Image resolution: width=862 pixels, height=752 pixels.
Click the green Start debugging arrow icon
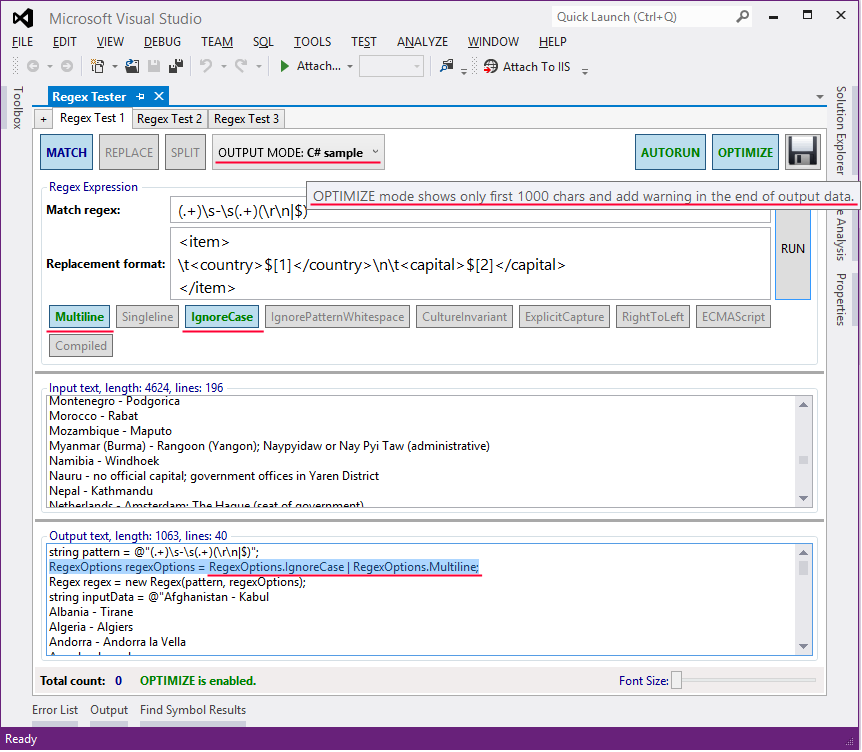click(x=284, y=67)
